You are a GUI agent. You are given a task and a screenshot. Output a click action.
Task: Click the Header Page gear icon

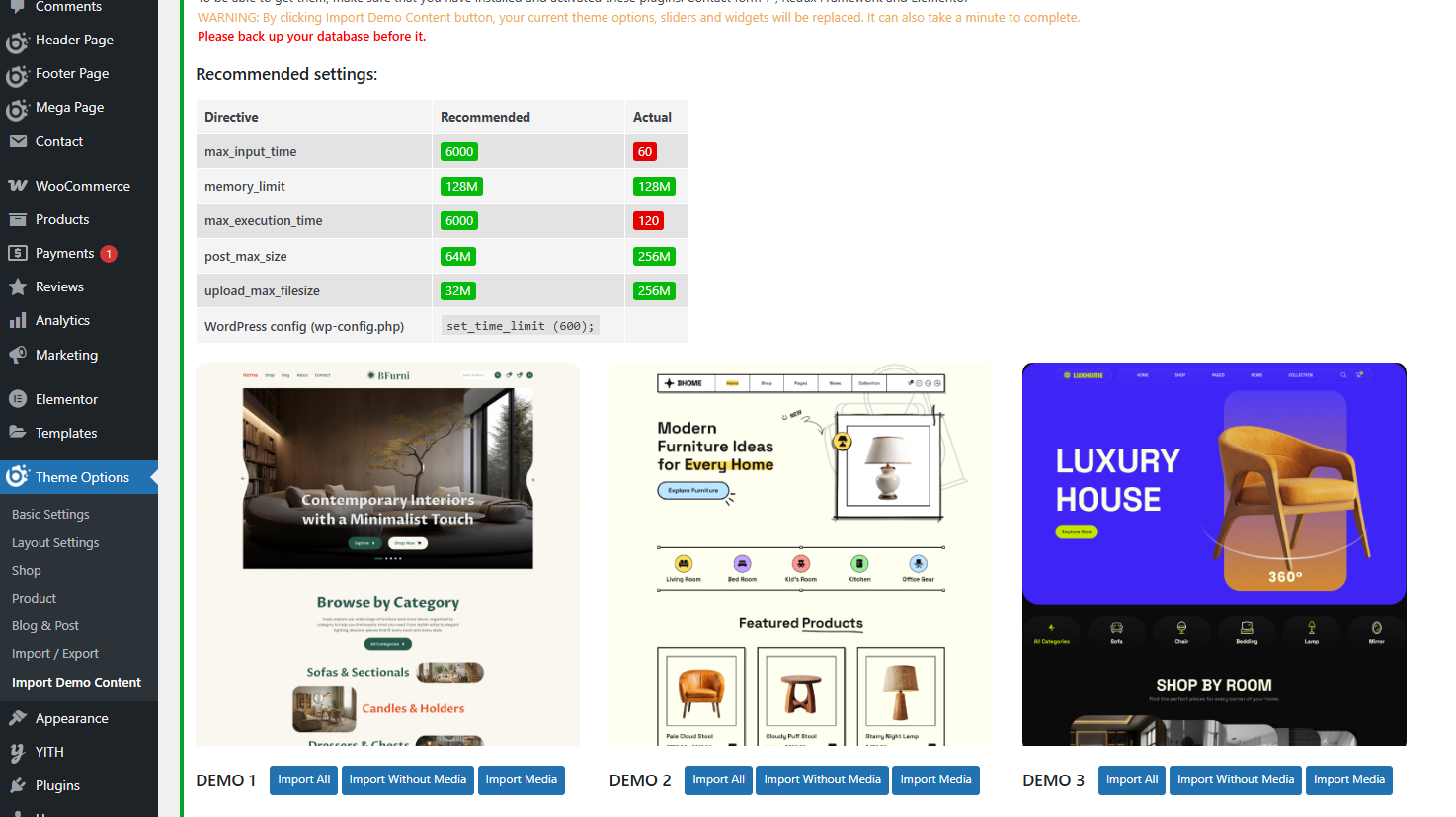(18, 41)
